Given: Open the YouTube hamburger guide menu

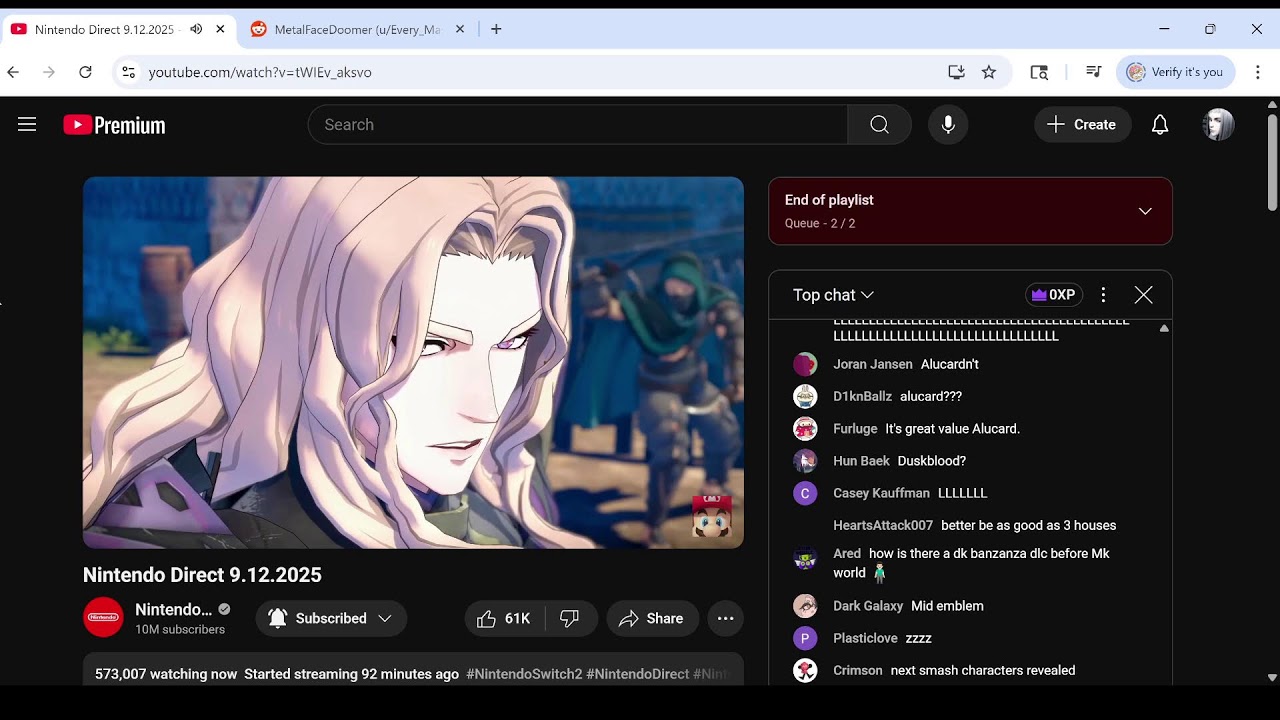Looking at the screenshot, I should pyautogui.click(x=27, y=125).
